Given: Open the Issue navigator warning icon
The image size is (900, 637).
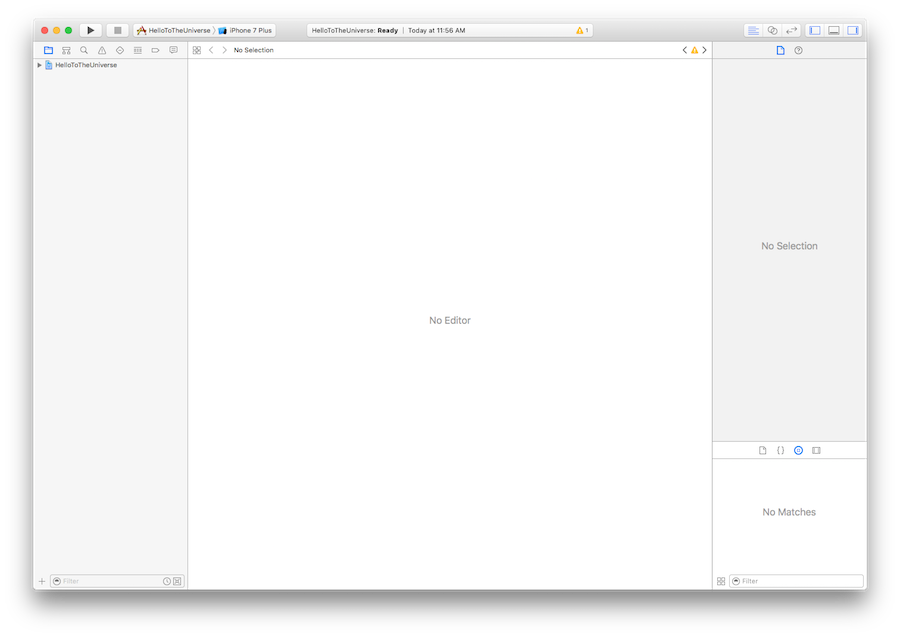Looking at the screenshot, I should 101,49.
